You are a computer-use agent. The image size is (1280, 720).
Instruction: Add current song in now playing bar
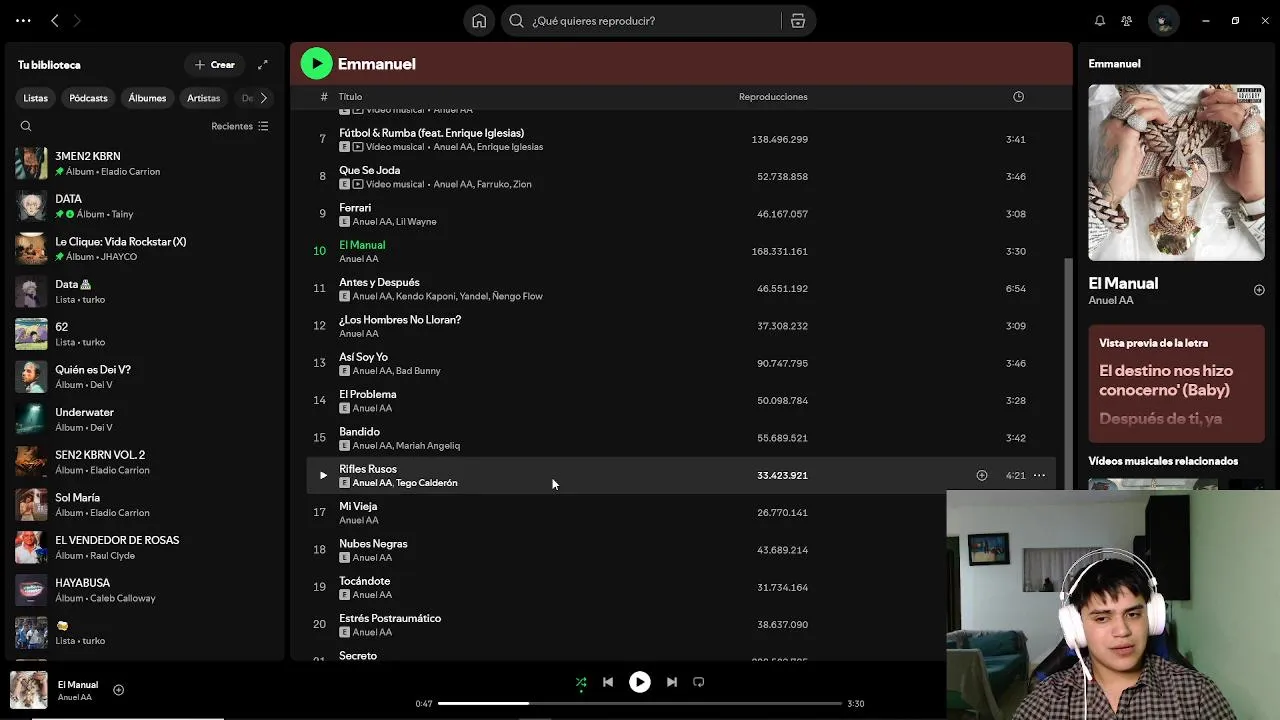[x=118, y=690]
